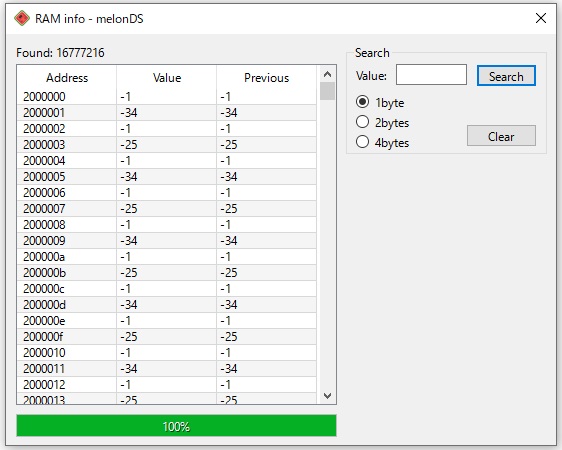Click the melonDS icon in the title bar
Viewport: 562px width, 450px height.
pyautogui.click(x=22, y=18)
